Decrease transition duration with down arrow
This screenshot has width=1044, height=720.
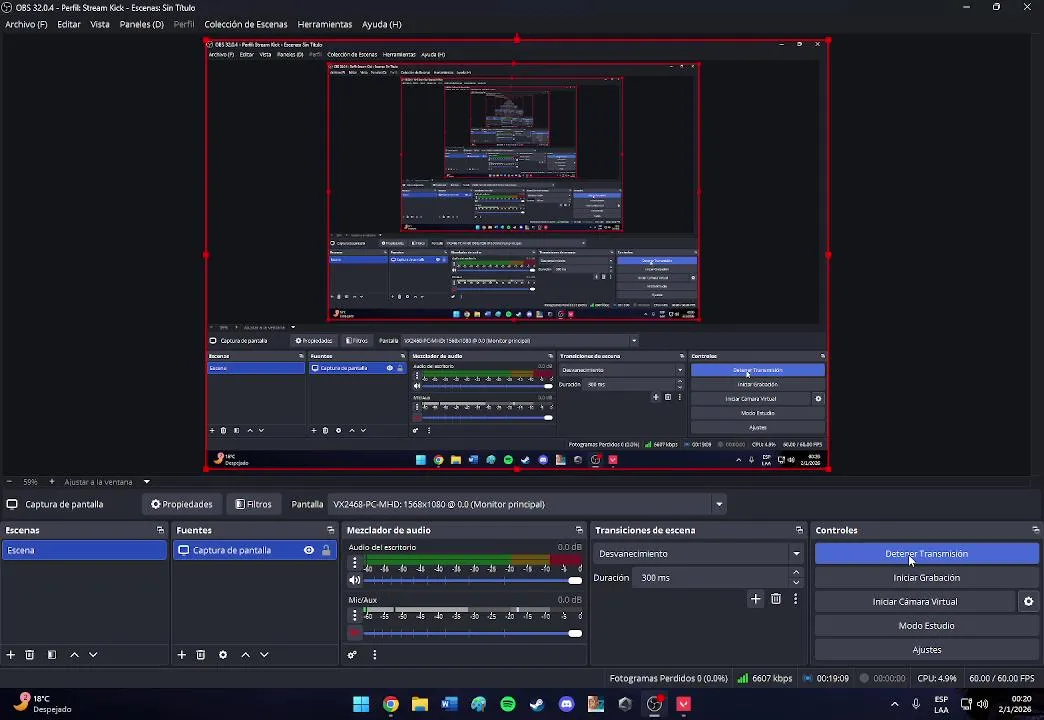click(796, 583)
